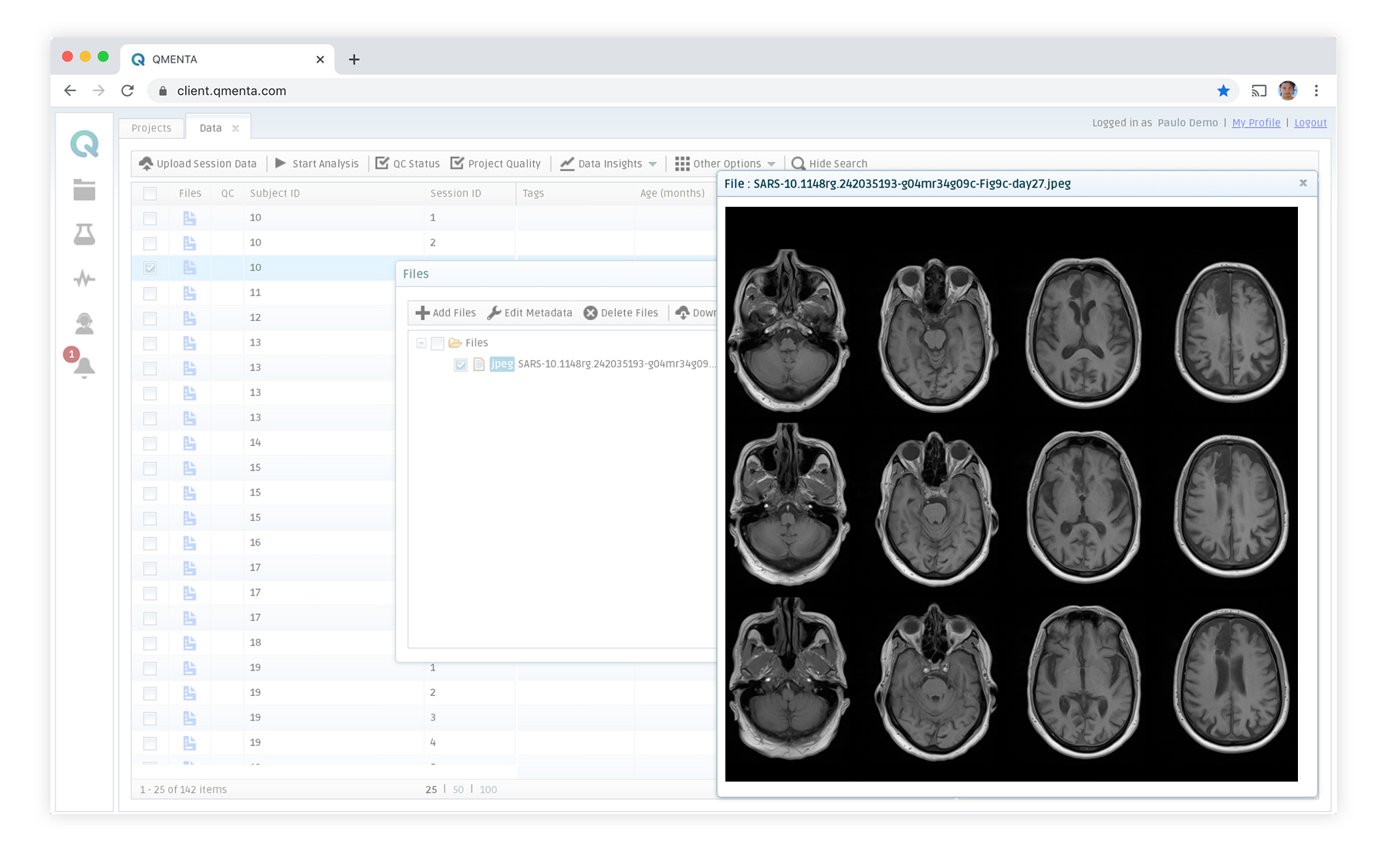Show 25 items per page

(x=431, y=789)
